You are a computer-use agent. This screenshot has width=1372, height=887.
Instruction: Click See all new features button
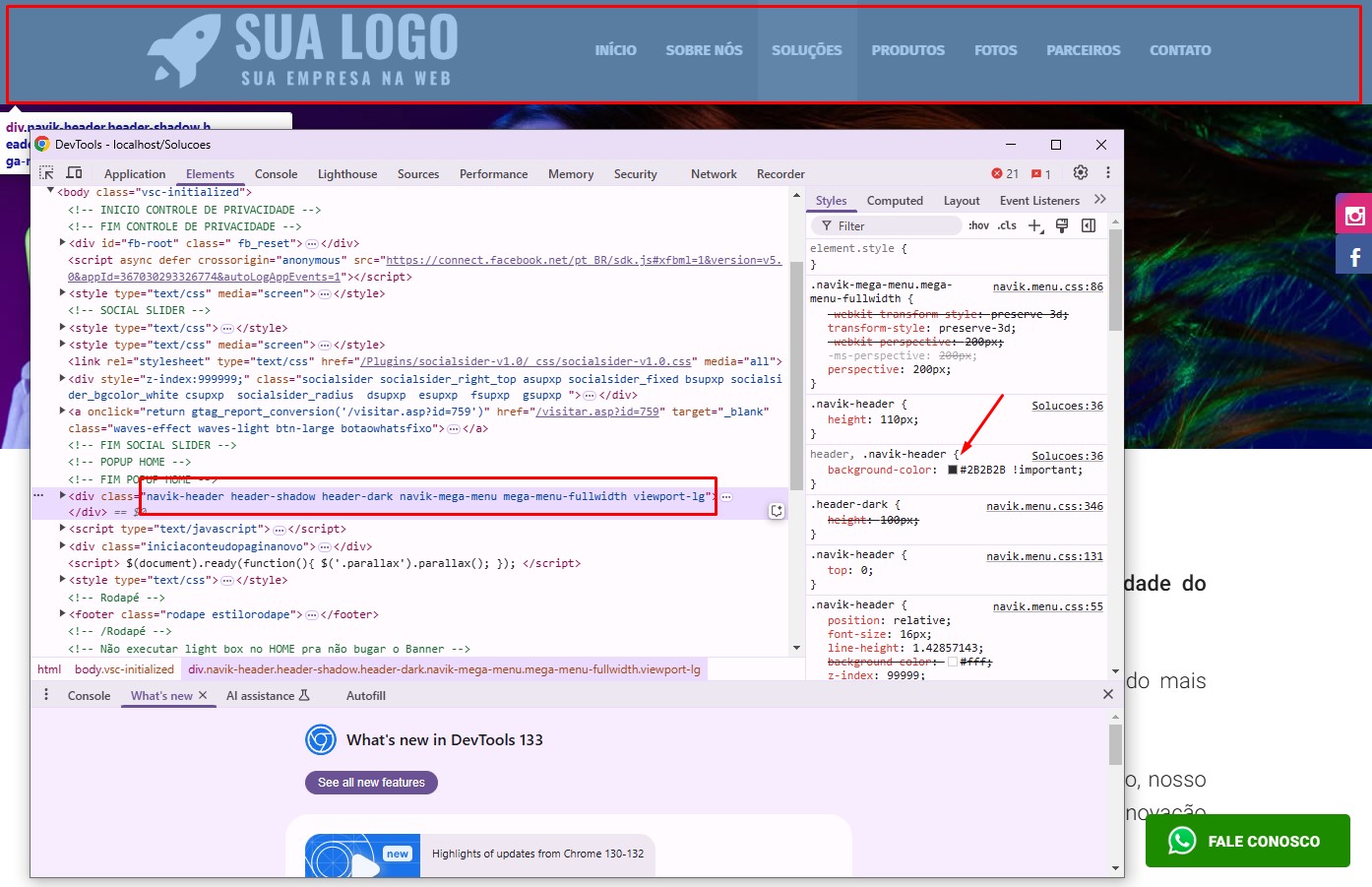(x=371, y=783)
